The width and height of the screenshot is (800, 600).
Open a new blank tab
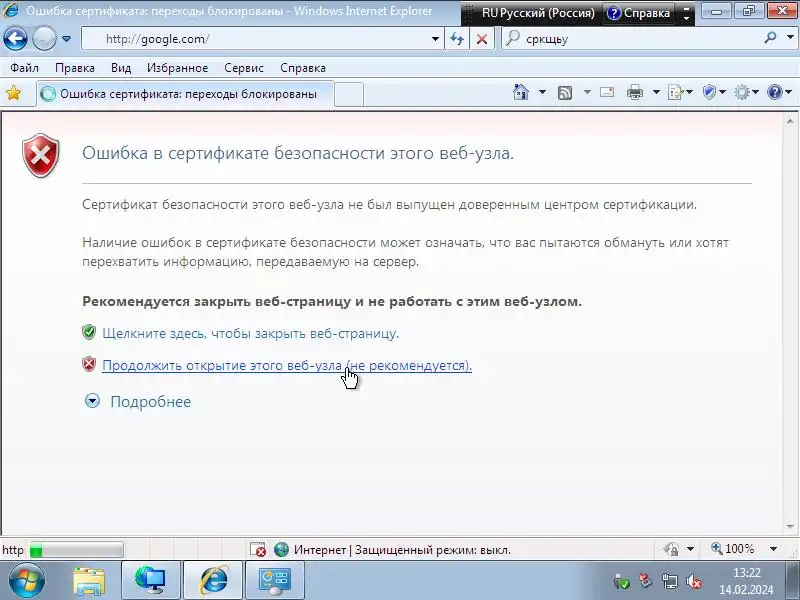click(349, 94)
